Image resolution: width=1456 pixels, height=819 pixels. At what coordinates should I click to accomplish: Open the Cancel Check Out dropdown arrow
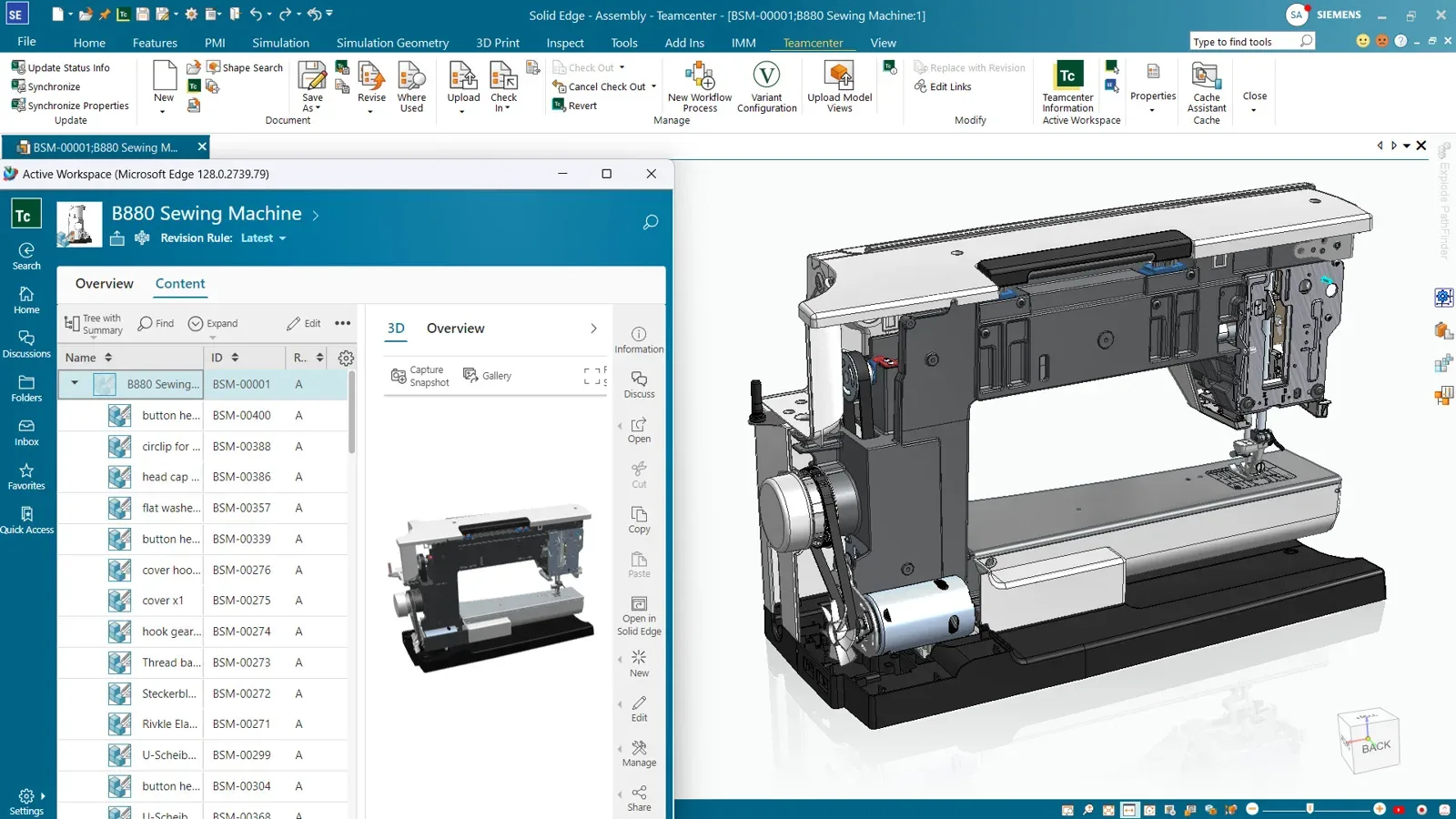coord(653,86)
